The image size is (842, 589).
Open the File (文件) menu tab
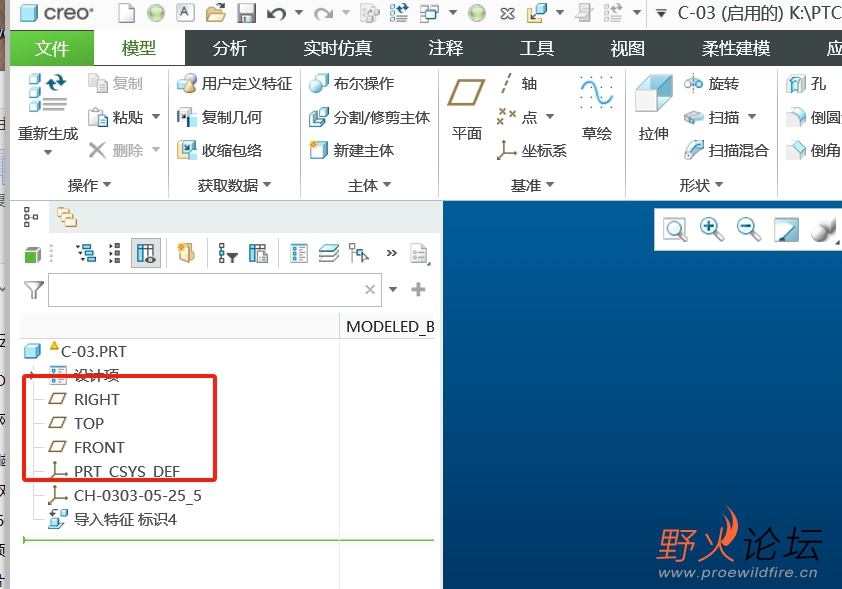coord(52,48)
